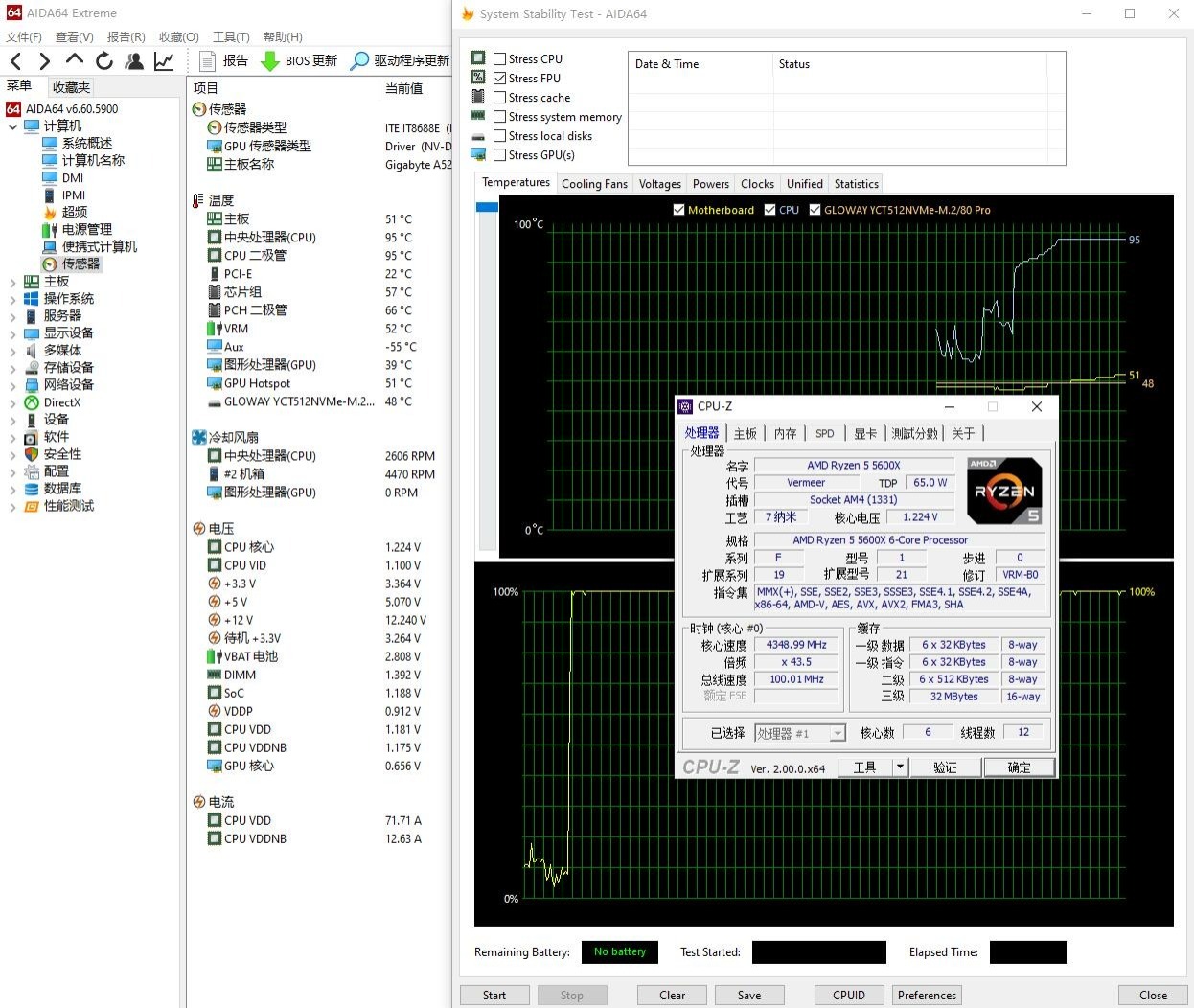Click the Start button in Stability Test
Image resolution: width=1194 pixels, height=1008 pixels.
tap(494, 995)
